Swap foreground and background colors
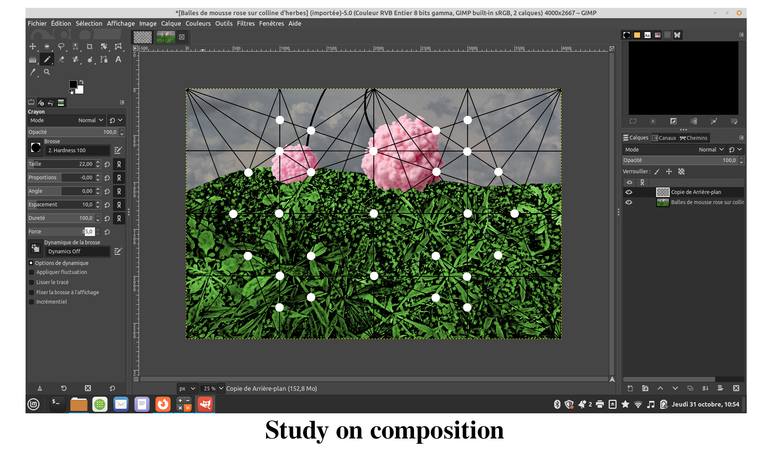Image resolution: width=770 pixels, height=451 pixels. pyautogui.click(x=81, y=82)
